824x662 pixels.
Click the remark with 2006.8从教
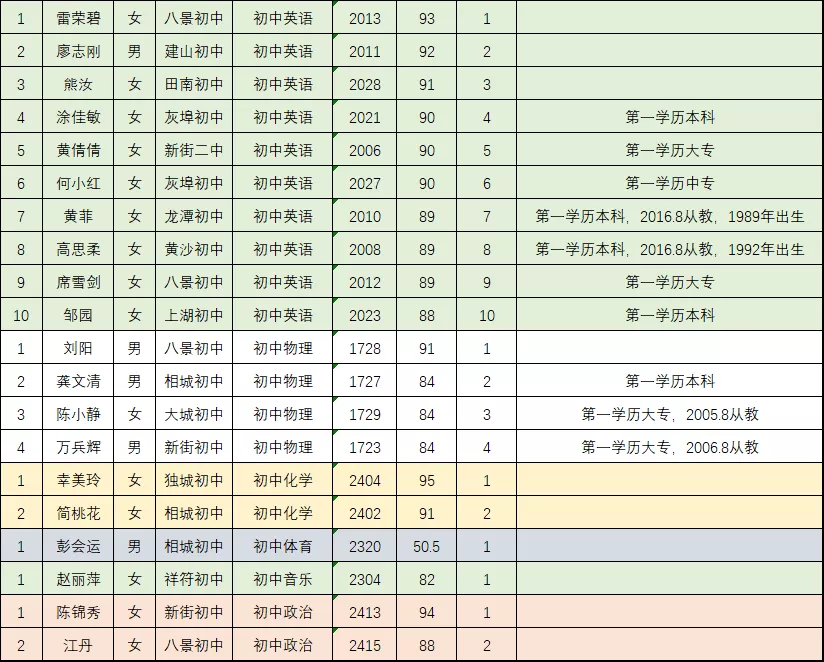(670, 447)
